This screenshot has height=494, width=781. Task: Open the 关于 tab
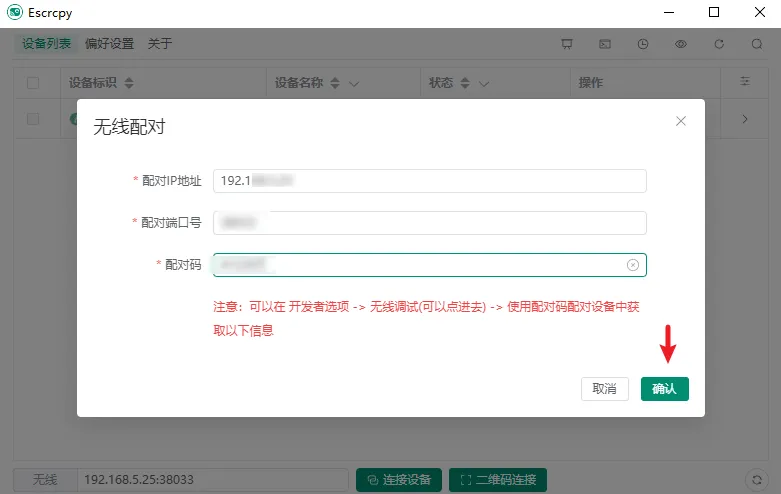(160, 44)
